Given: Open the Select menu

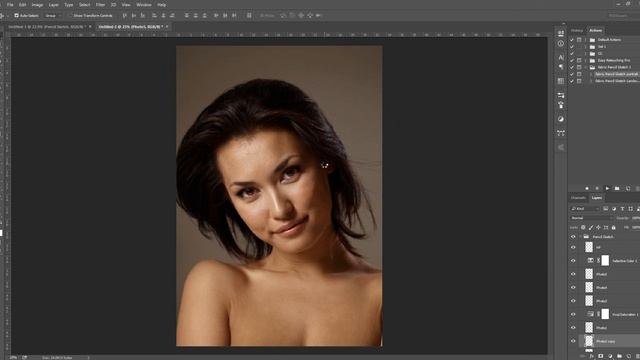Looking at the screenshot, I should pyautogui.click(x=84, y=5).
